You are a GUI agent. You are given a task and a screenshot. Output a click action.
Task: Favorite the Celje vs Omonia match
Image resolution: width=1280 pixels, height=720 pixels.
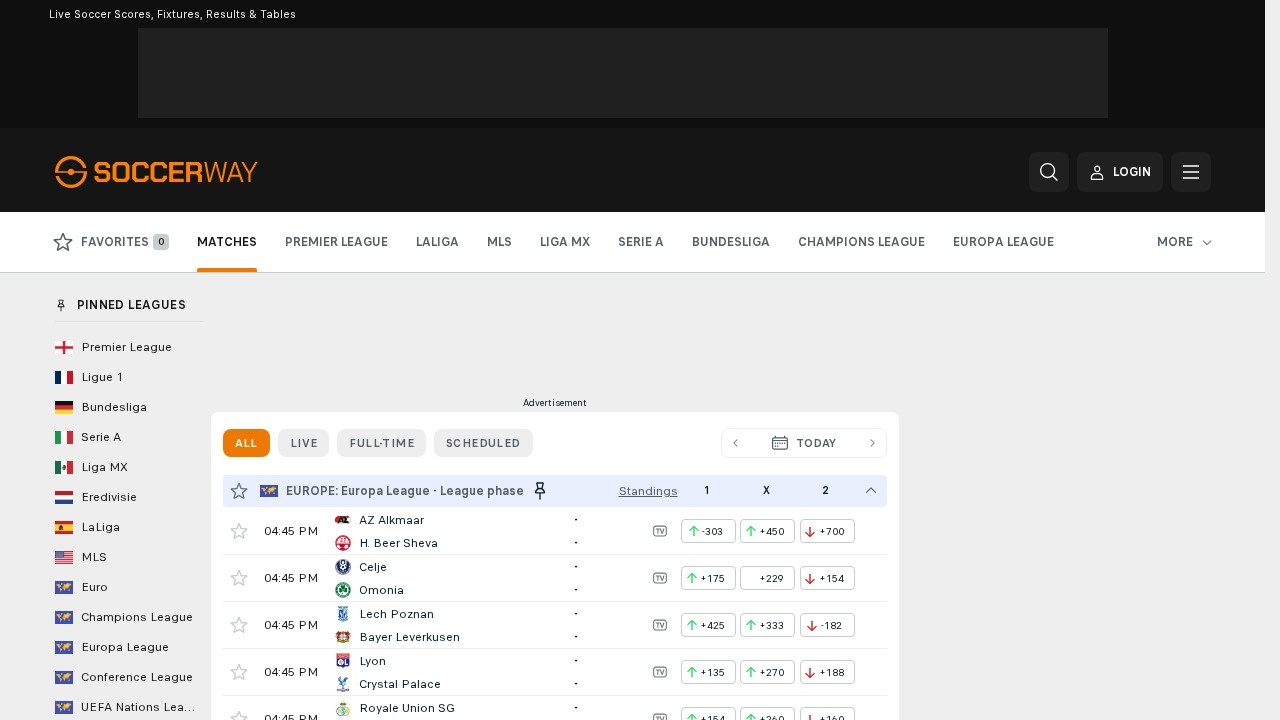pos(239,578)
